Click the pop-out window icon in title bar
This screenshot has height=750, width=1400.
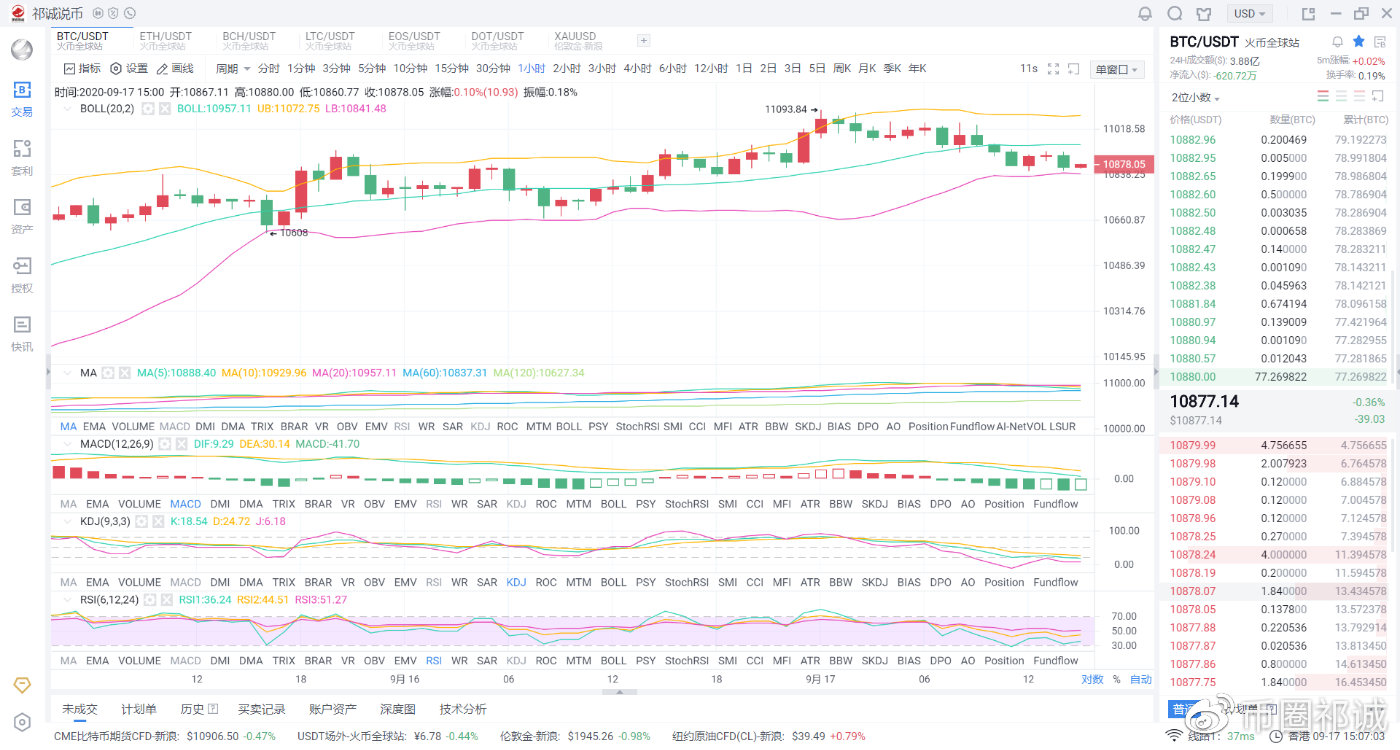coord(1307,14)
